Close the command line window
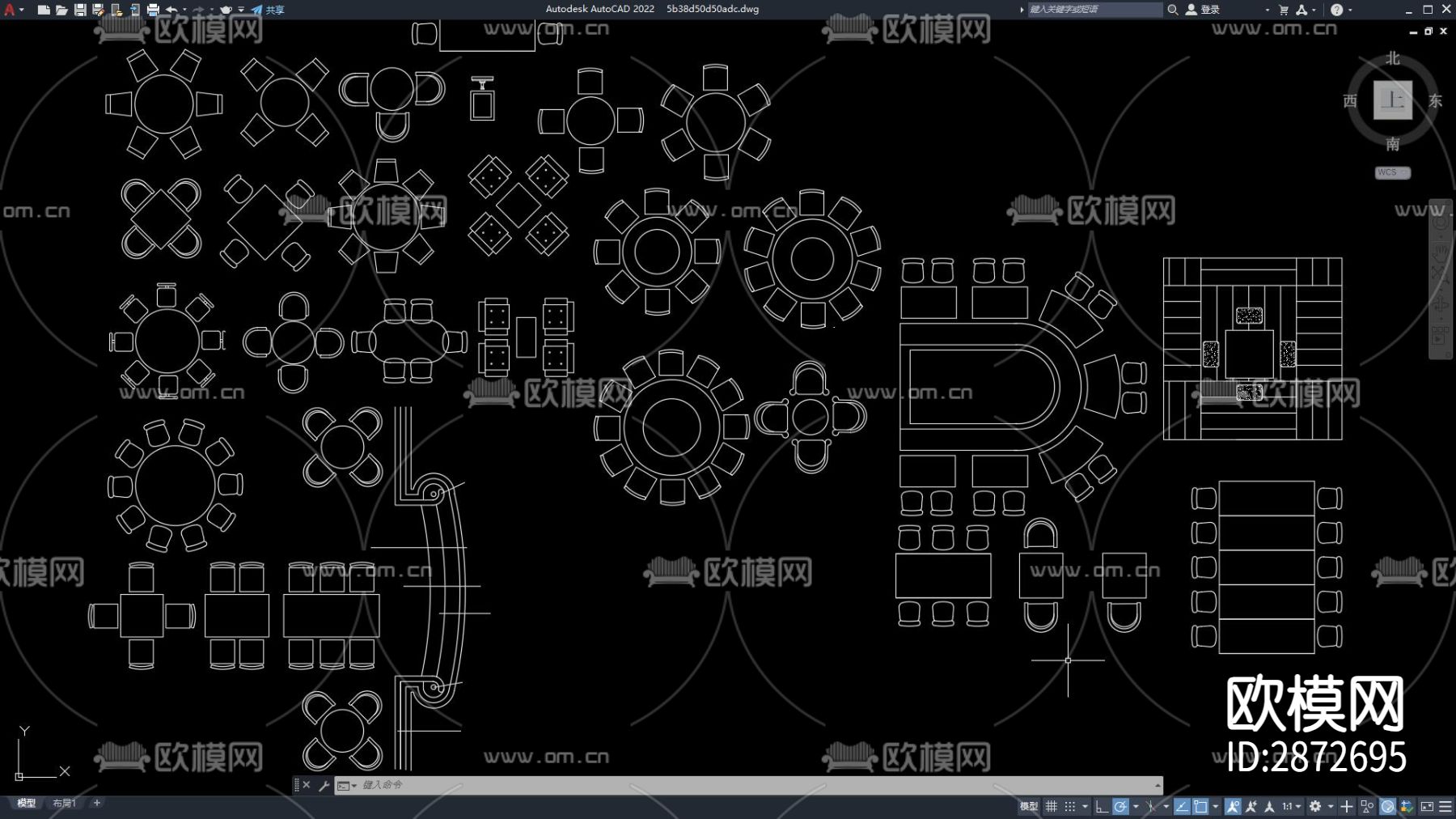Viewport: 1456px width, 819px height. coord(307,785)
